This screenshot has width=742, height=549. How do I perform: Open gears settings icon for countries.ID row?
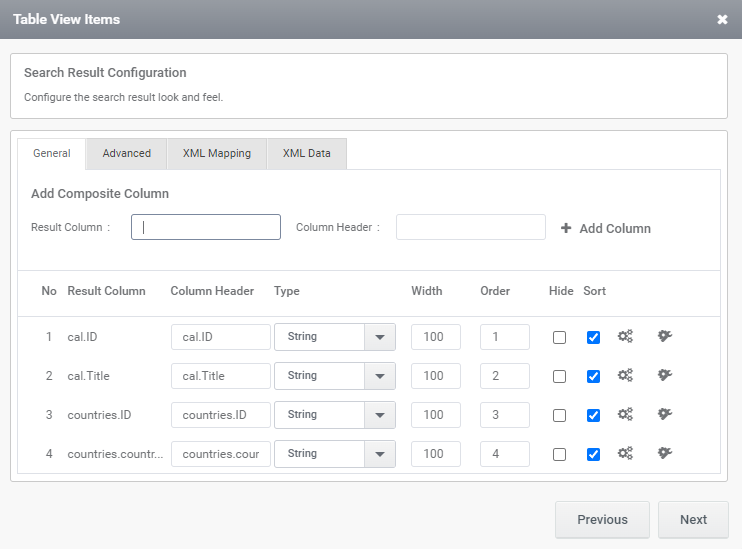(x=625, y=414)
